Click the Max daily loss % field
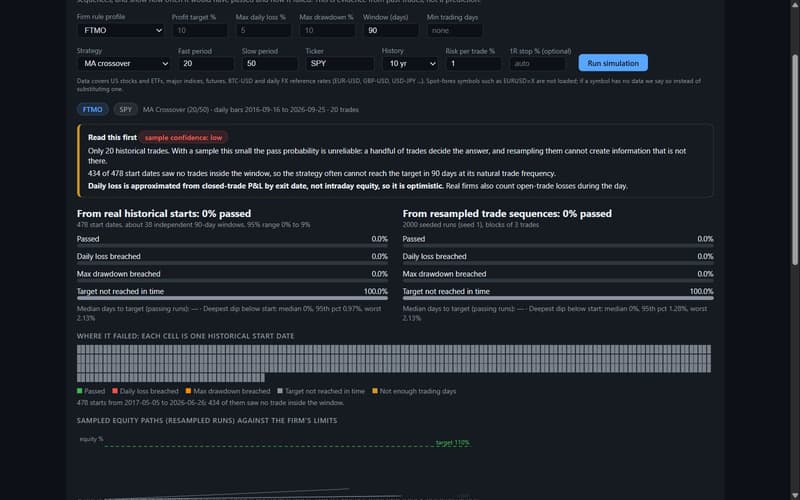This screenshot has height=500, width=800. (x=263, y=31)
